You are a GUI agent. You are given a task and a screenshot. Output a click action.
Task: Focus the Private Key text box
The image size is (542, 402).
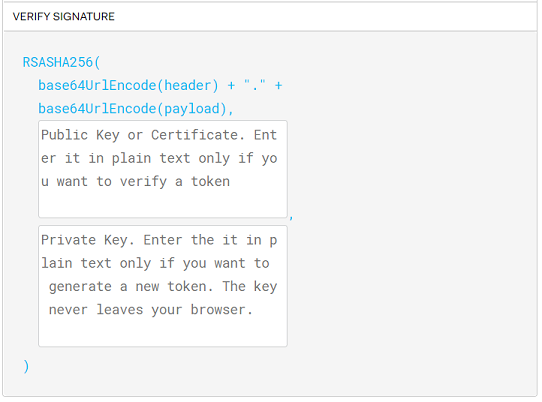point(163,286)
